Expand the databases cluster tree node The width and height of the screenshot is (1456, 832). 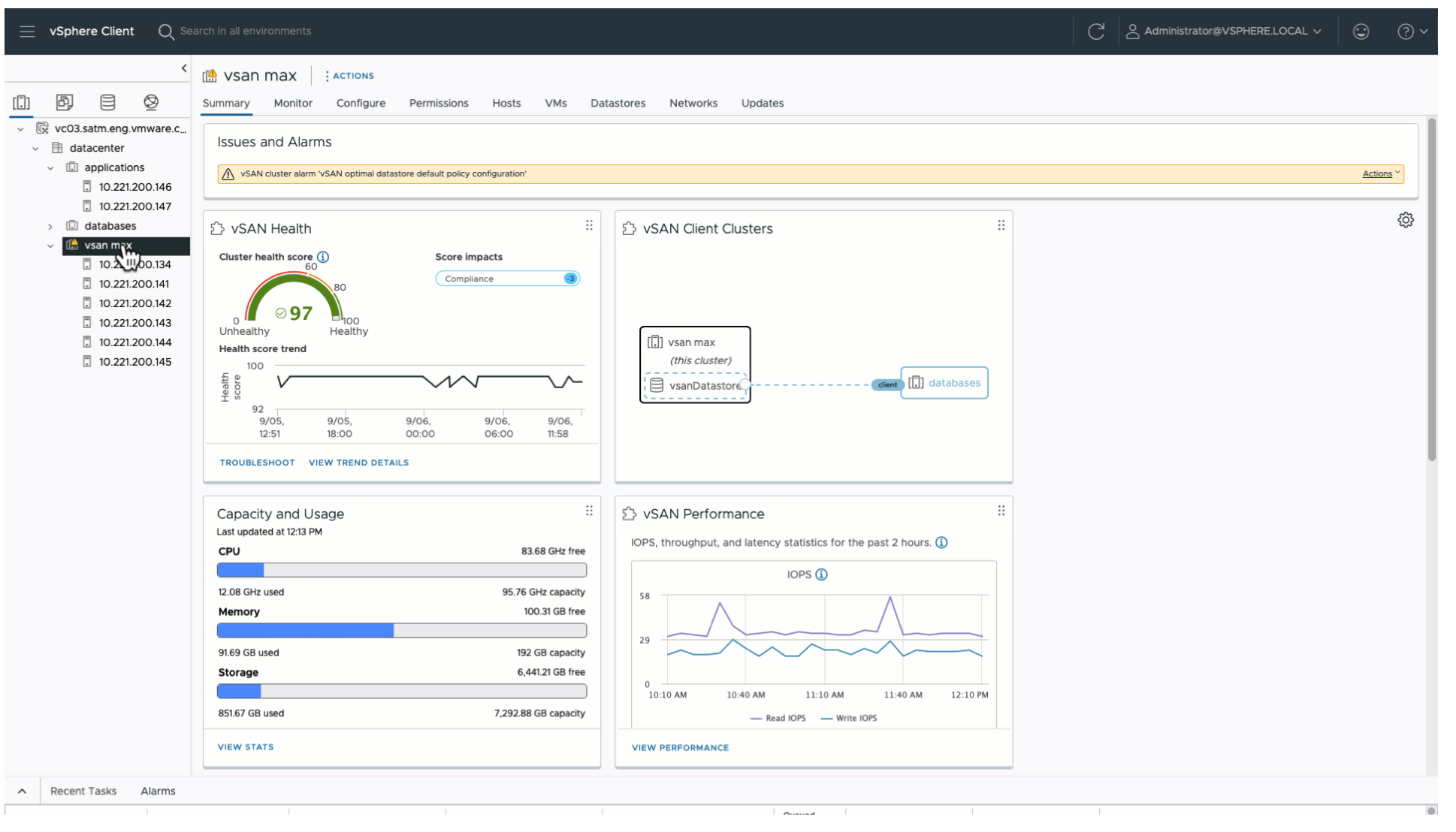(x=50, y=226)
